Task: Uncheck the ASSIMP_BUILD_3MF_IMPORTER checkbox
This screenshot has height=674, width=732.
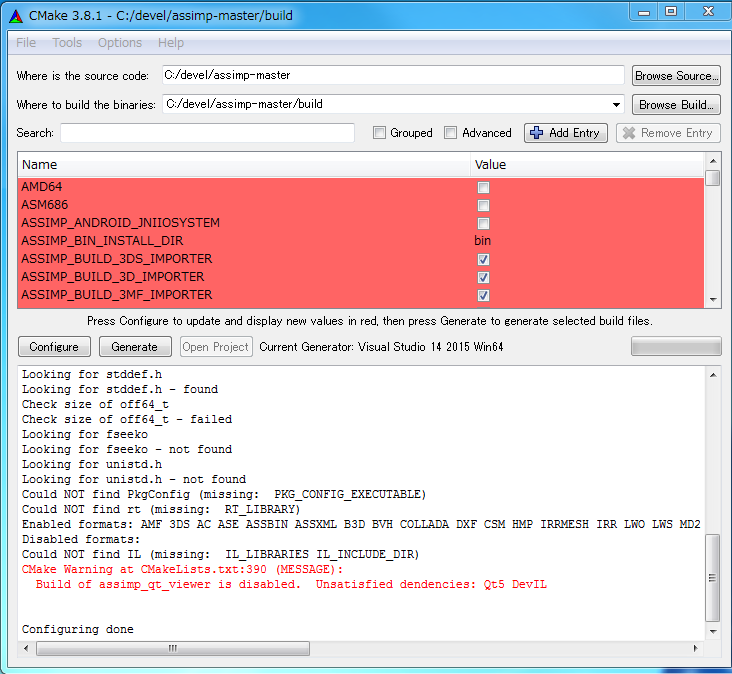Action: point(483,295)
